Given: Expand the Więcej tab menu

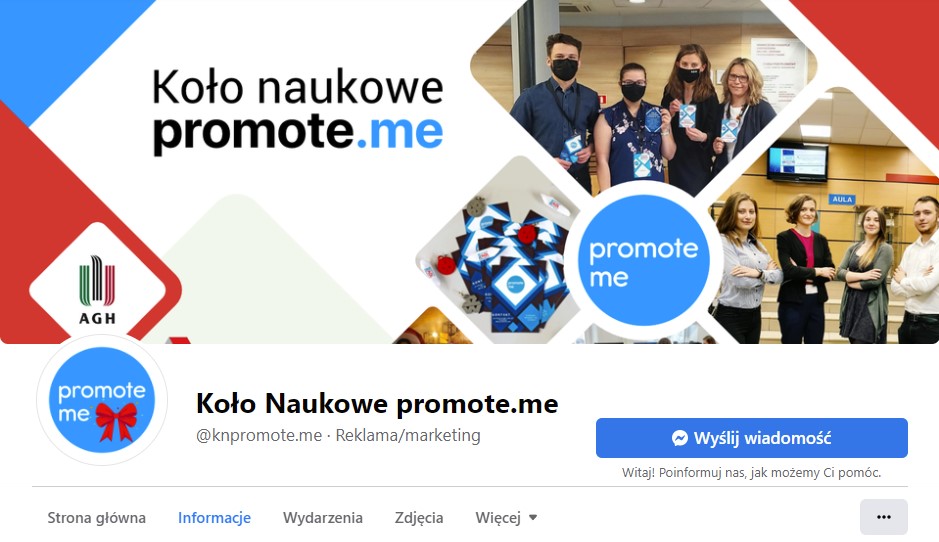Looking at the screenshot, I should tap(506, 517).
